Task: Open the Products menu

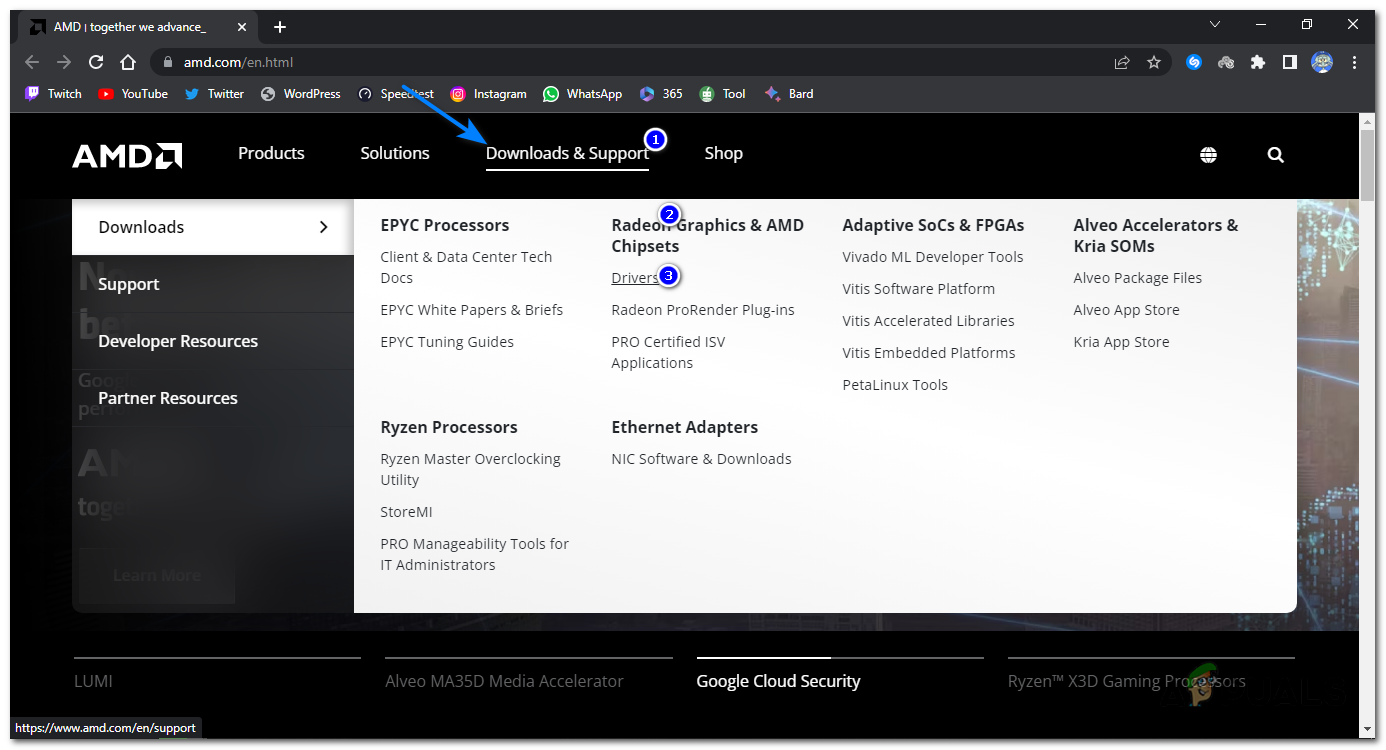Action: click(271, 153)
